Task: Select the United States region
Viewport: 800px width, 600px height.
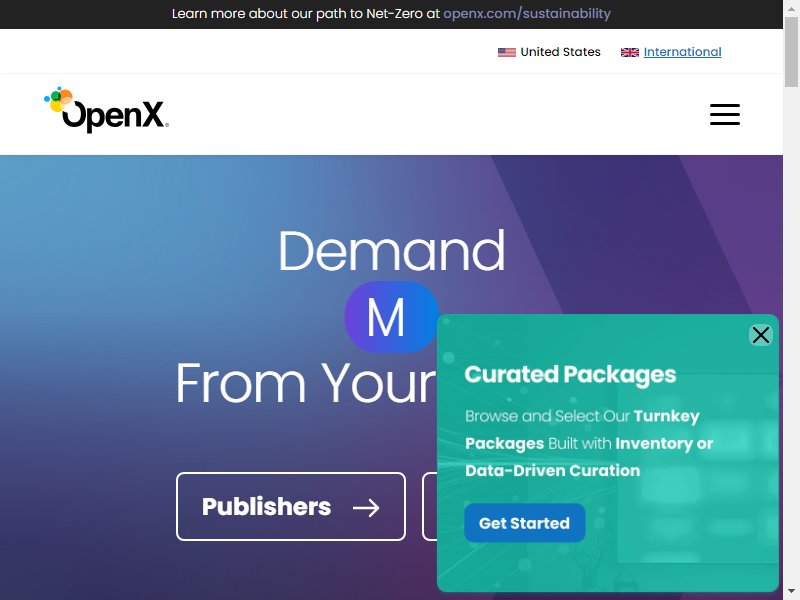Action: point(560,52)
